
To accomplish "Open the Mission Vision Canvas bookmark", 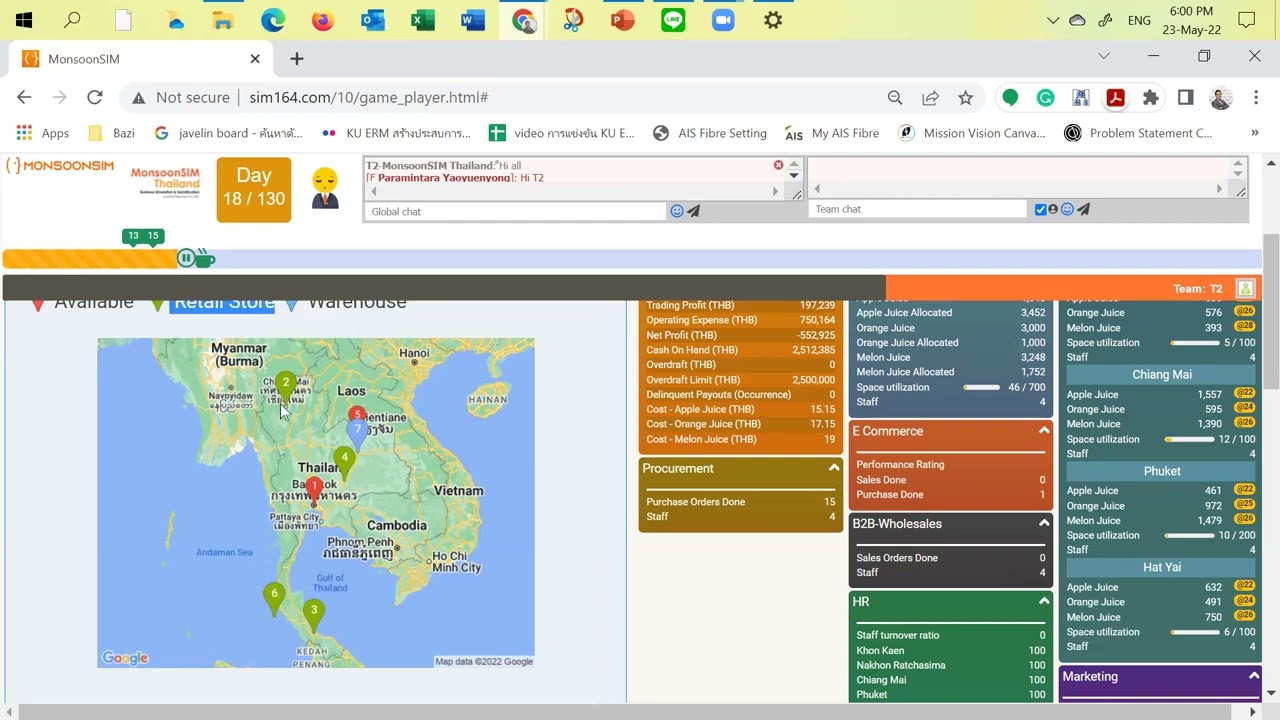I will click(972, 133).
